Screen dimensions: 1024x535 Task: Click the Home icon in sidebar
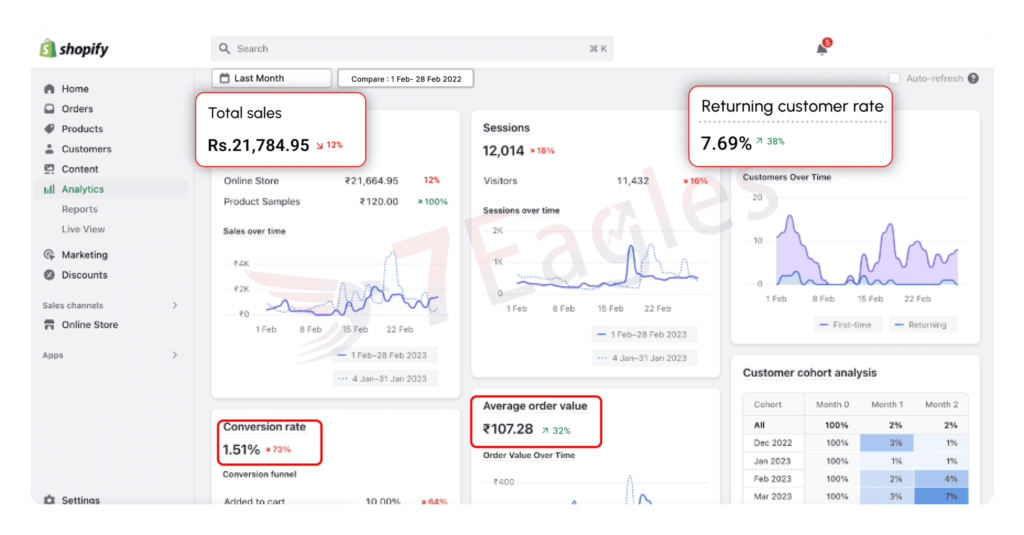coord(49,89)
